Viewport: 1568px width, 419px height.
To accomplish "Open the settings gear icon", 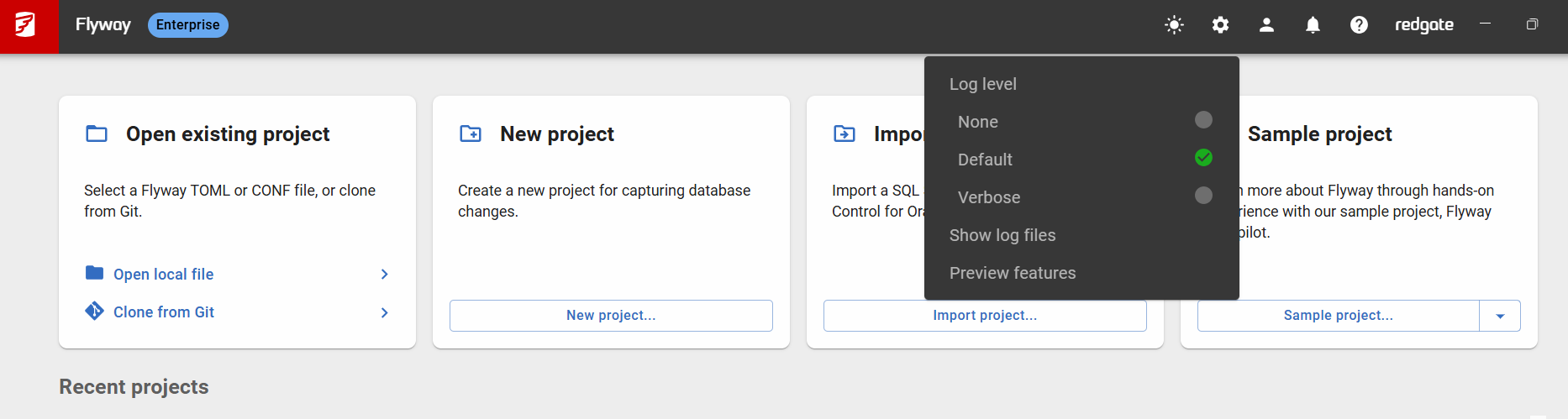I will (1220, 25).
